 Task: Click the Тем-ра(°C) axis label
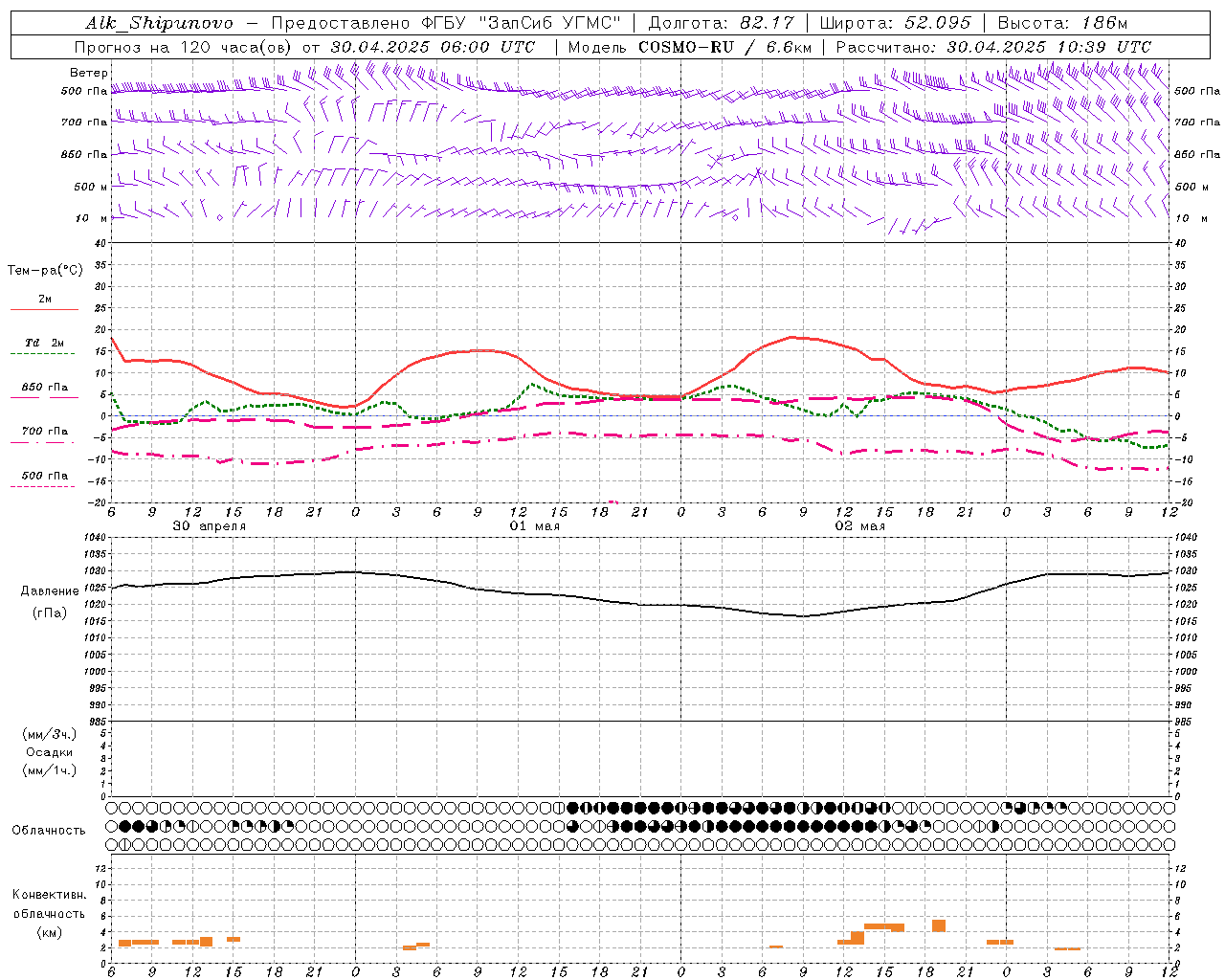coord(45,271)
